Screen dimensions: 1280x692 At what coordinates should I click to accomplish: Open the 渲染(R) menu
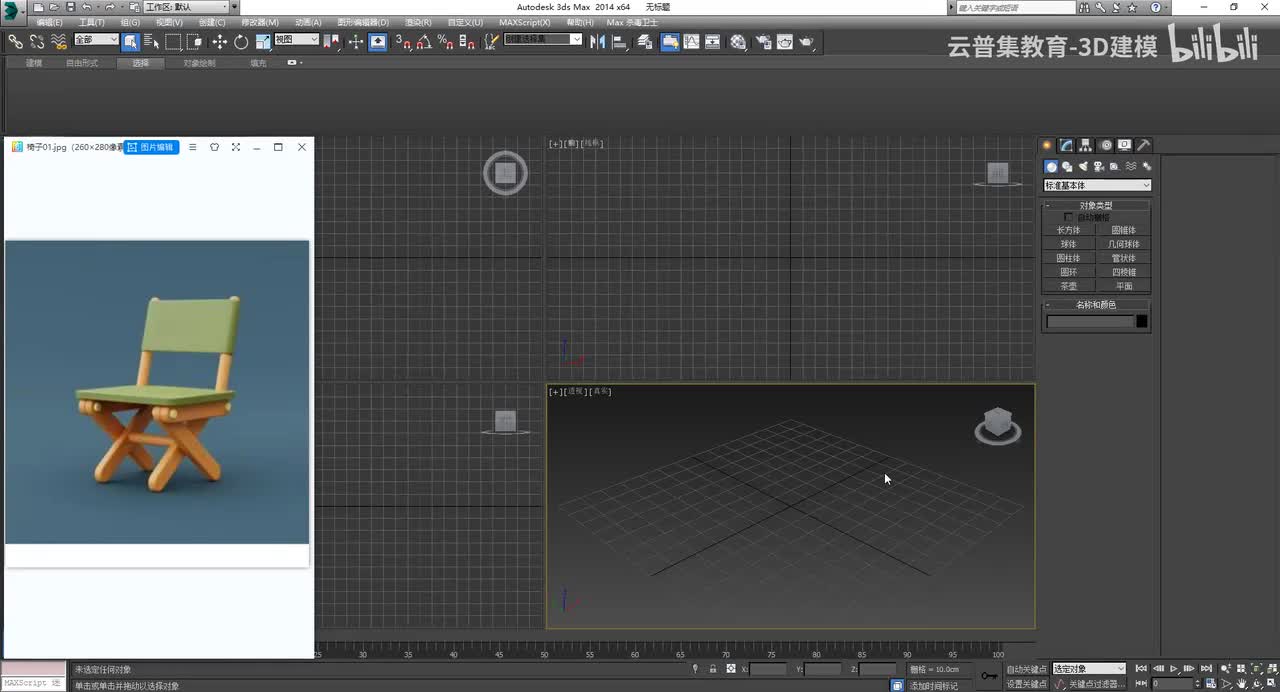click(418, 22)
